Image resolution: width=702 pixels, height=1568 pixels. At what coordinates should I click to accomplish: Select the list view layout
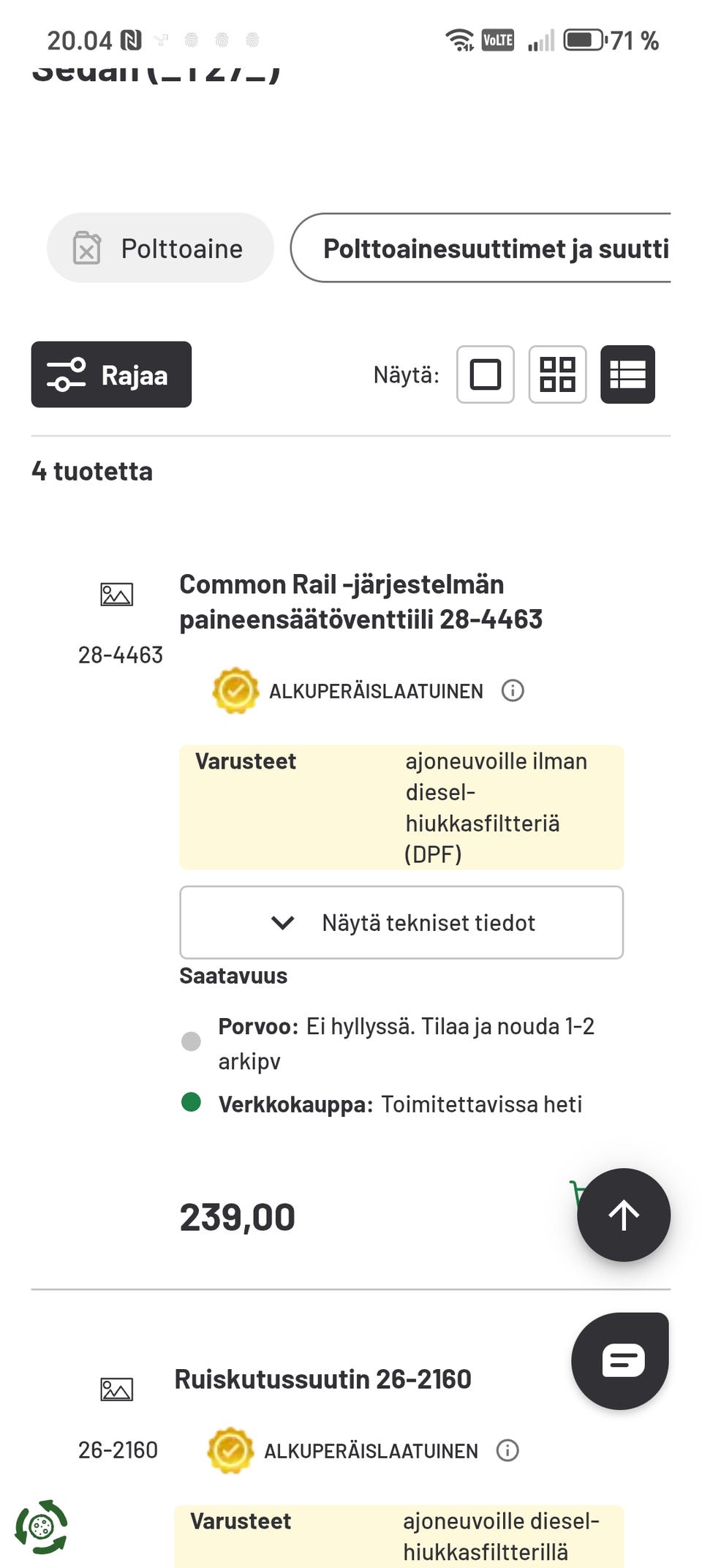point(627,374)
